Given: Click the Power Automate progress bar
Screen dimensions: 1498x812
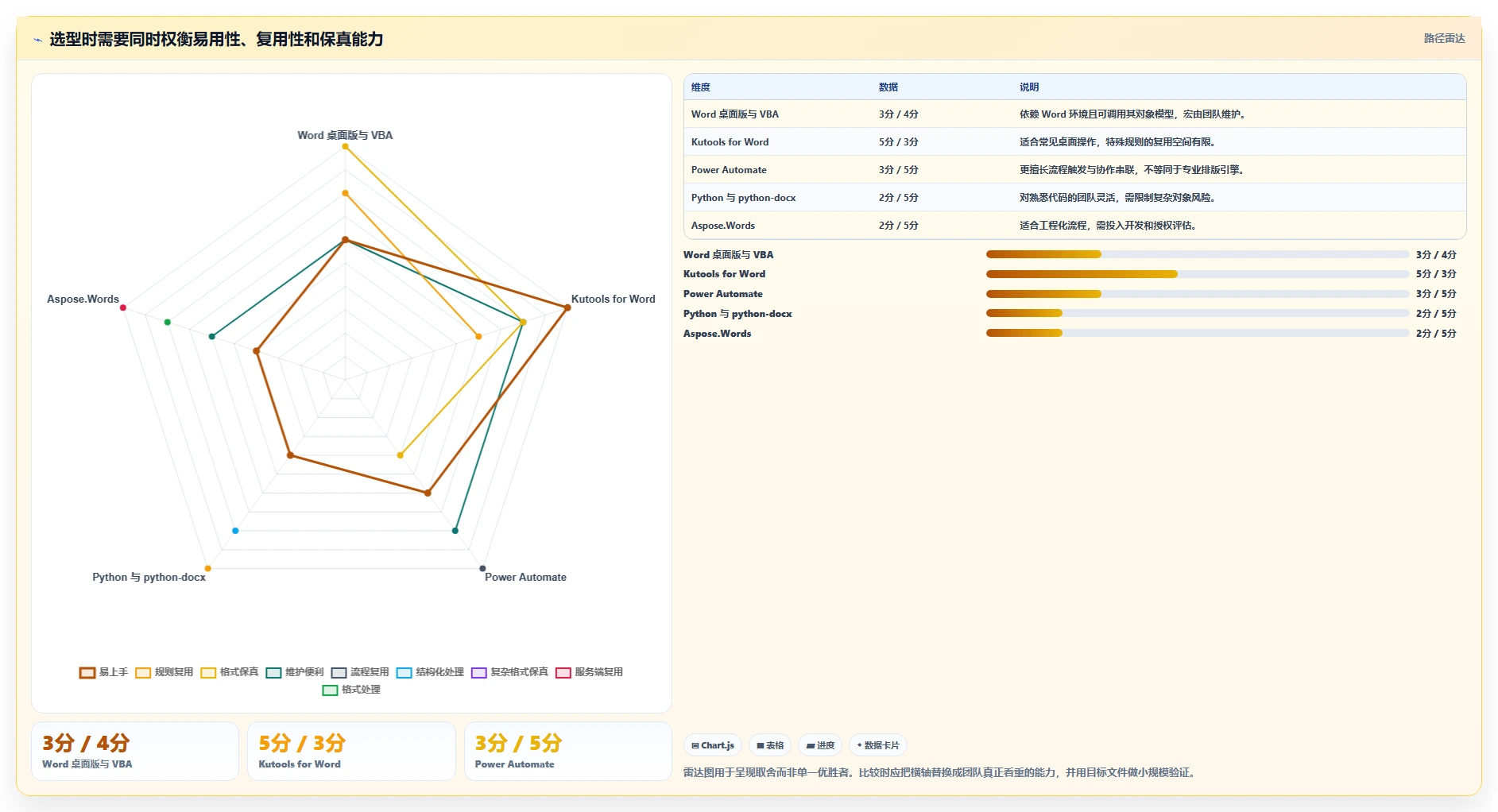Looking at the screenshot, I should coord(1198,294).
